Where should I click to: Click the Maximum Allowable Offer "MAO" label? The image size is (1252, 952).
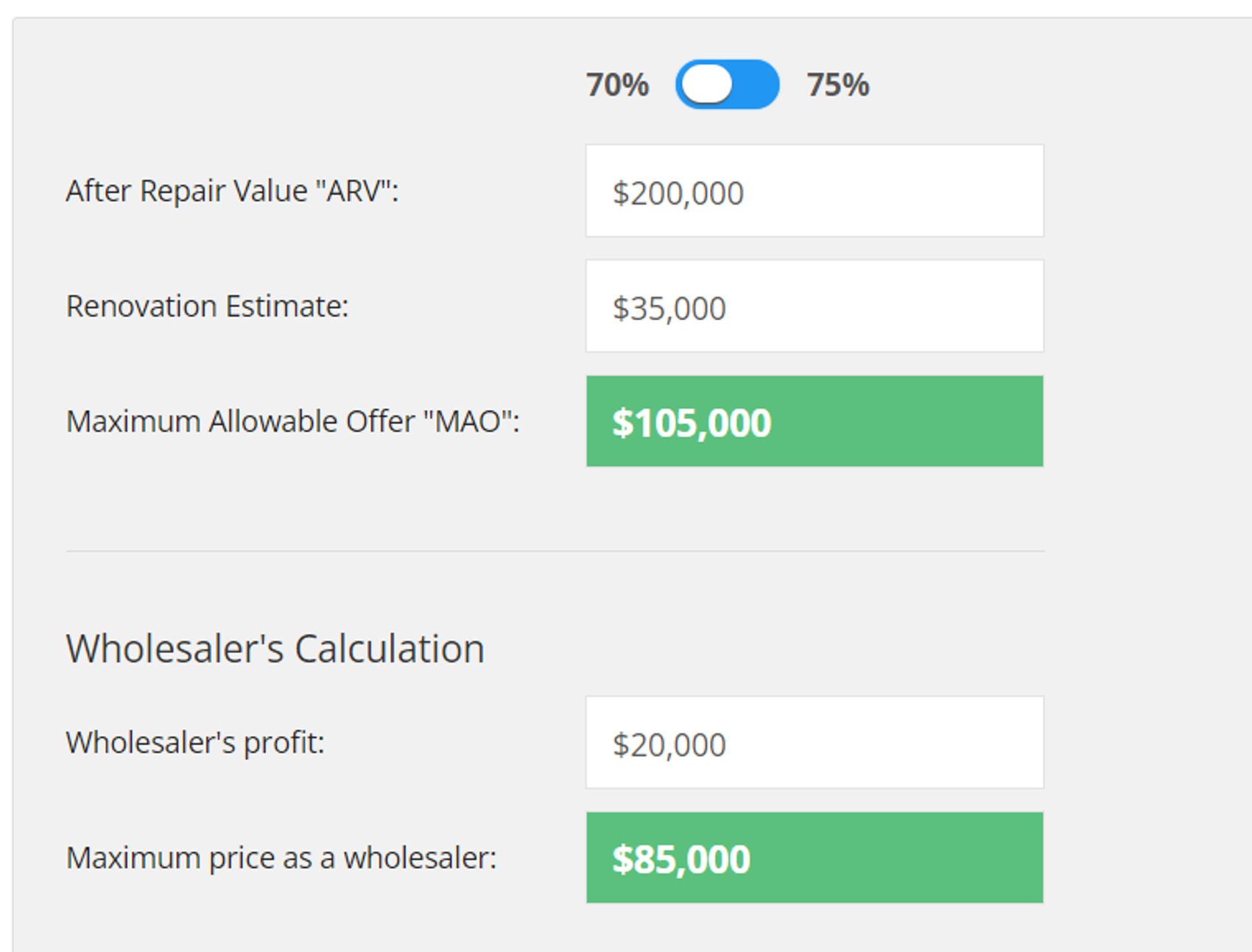292,422
